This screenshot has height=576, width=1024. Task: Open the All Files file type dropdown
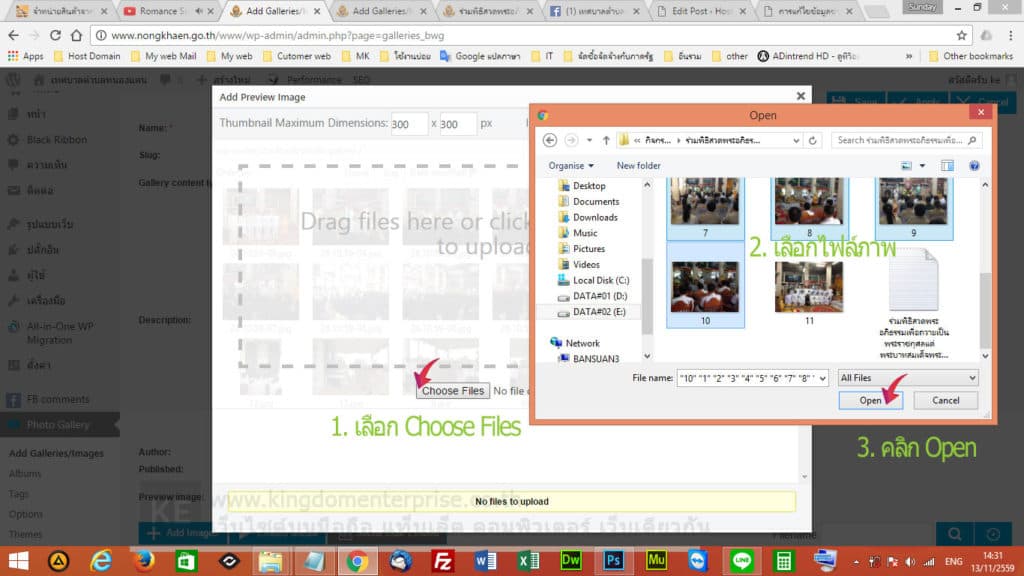pos(906,378)
